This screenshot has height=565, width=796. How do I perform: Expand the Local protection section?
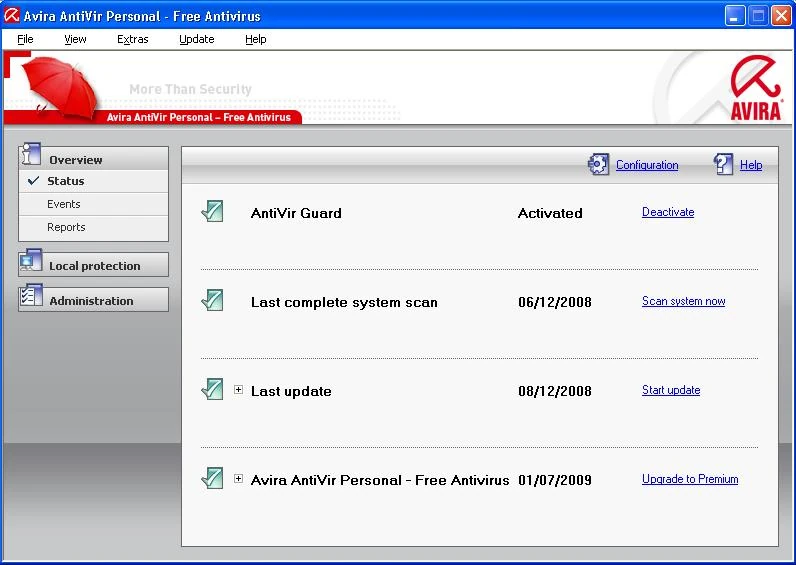coord(94,266)
